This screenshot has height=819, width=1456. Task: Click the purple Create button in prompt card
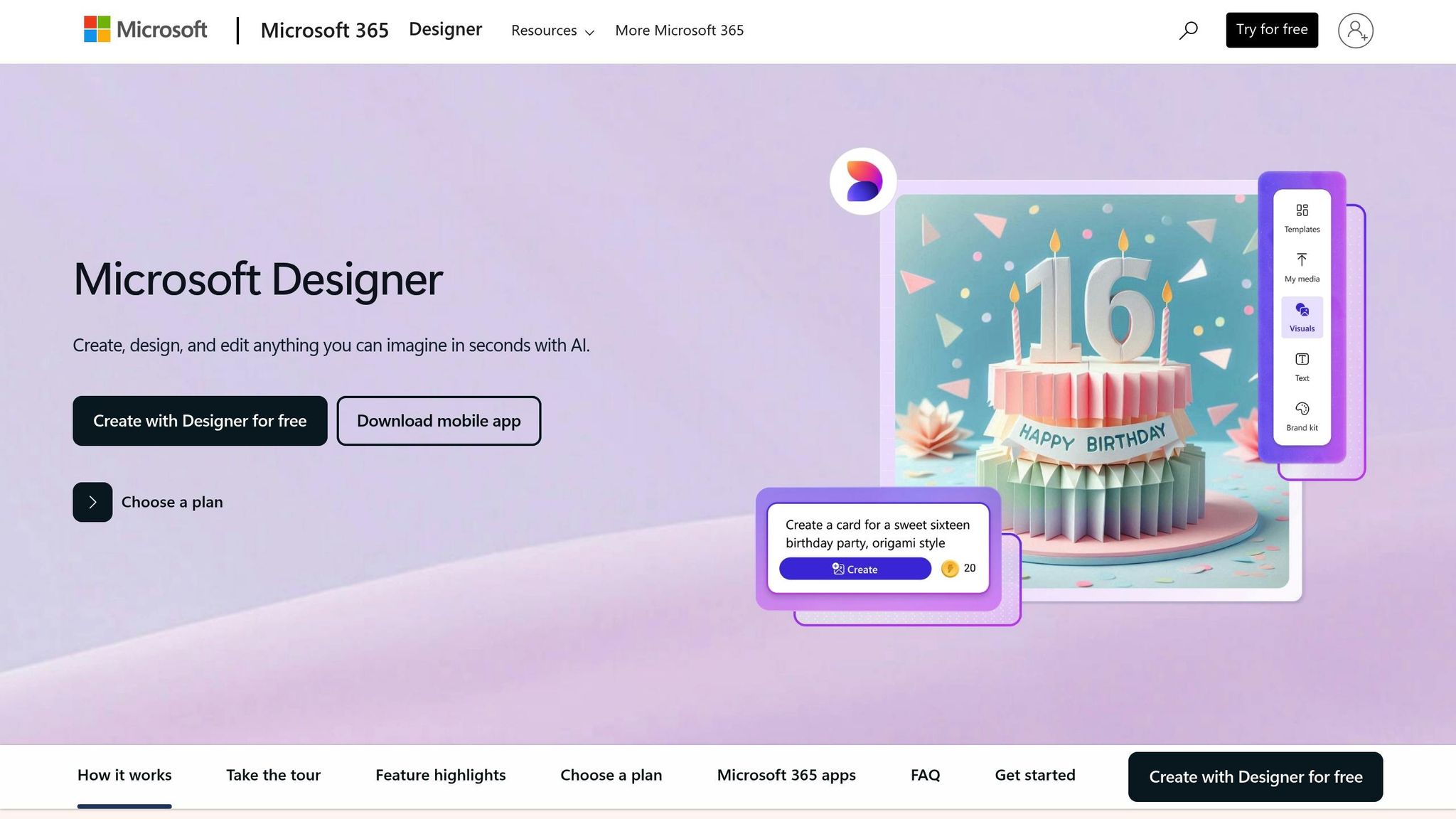point(855,569)
